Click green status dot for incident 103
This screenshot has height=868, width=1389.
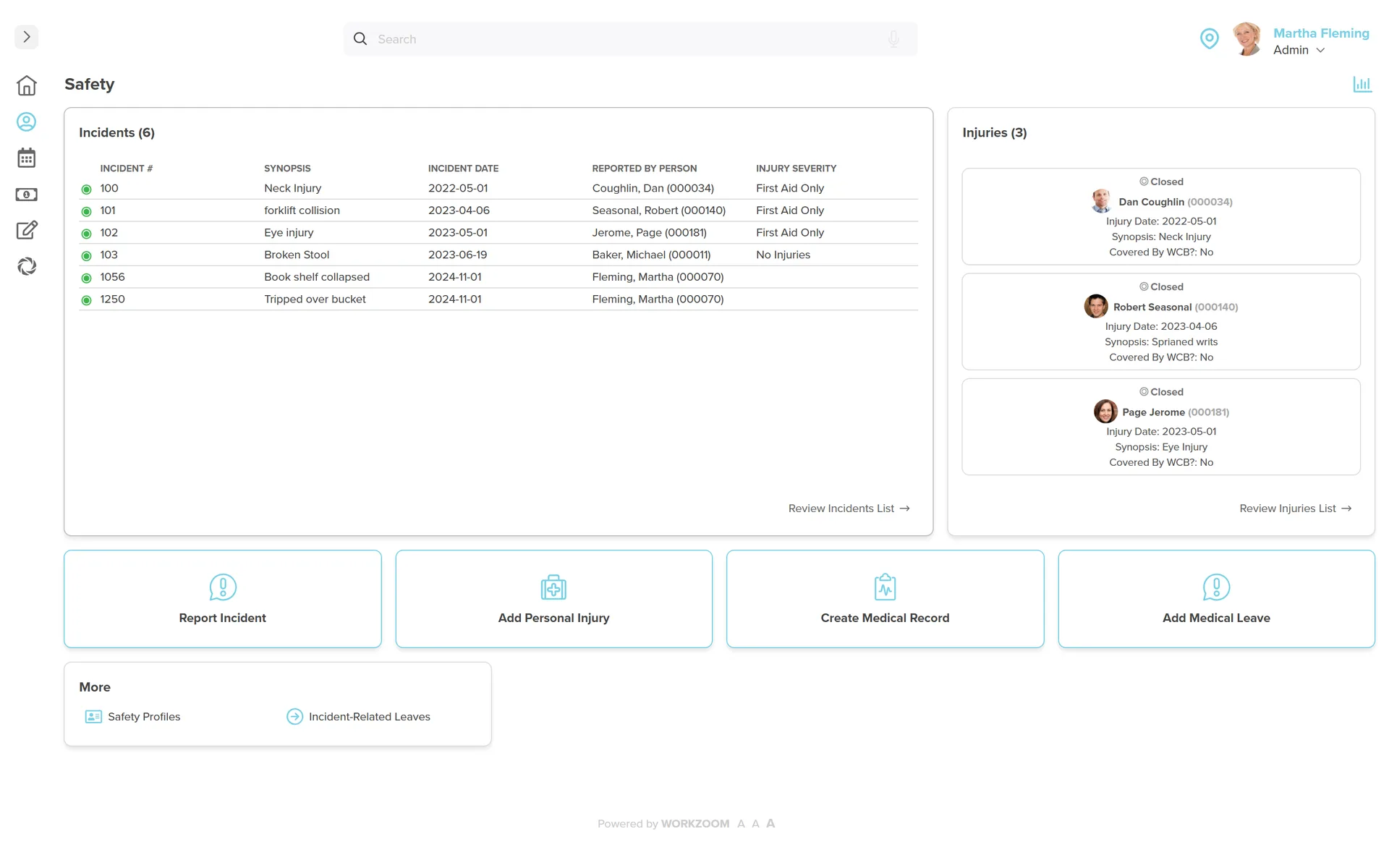pyautogui.click(x=87, y=256)
